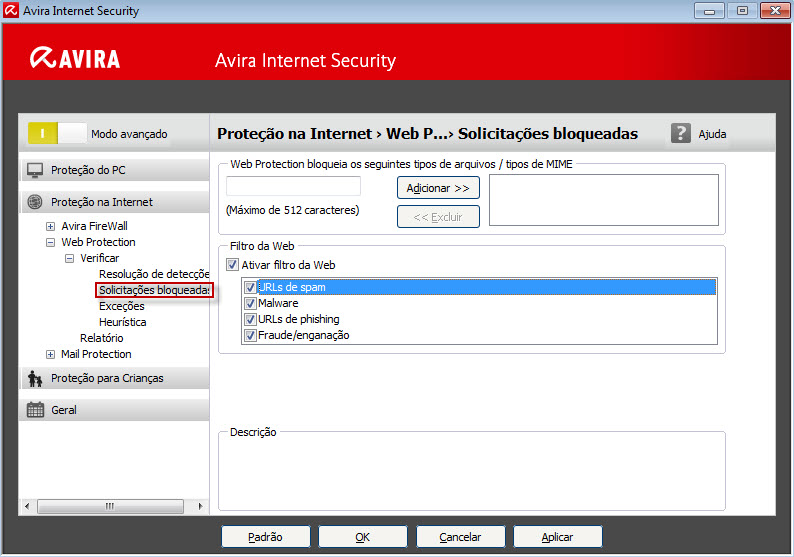Image resolution: width=794 pixels, height=557 pixels.
Task: Maximize the Avira Internet Security window
Action: tap(742, 11)
